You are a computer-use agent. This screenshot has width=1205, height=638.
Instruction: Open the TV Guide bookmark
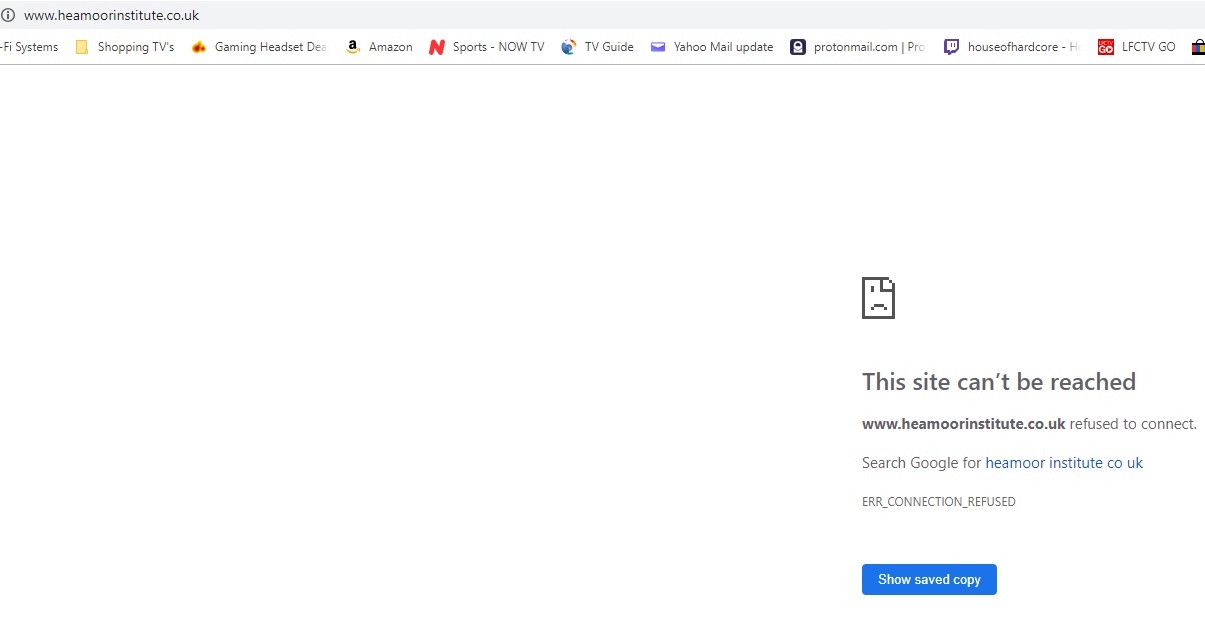coord(598,47)
